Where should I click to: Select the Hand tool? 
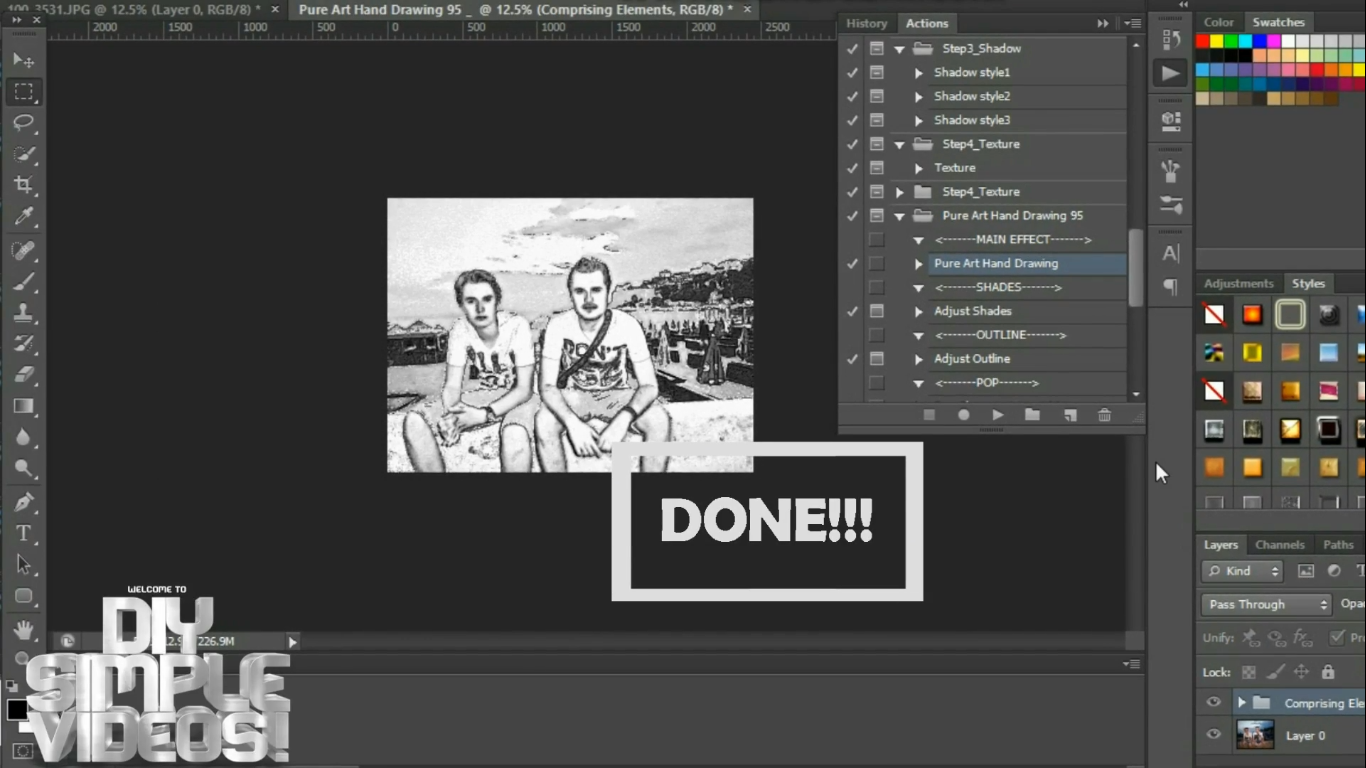23,629
